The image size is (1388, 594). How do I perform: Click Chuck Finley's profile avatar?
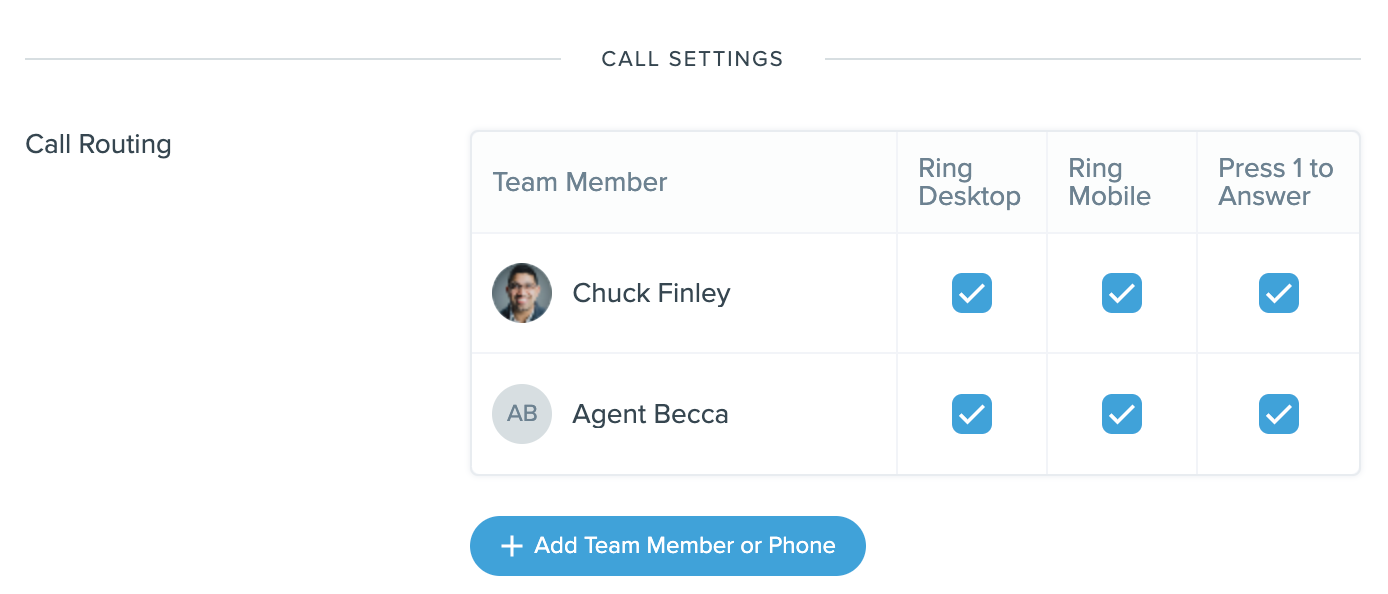coord(521,293)
